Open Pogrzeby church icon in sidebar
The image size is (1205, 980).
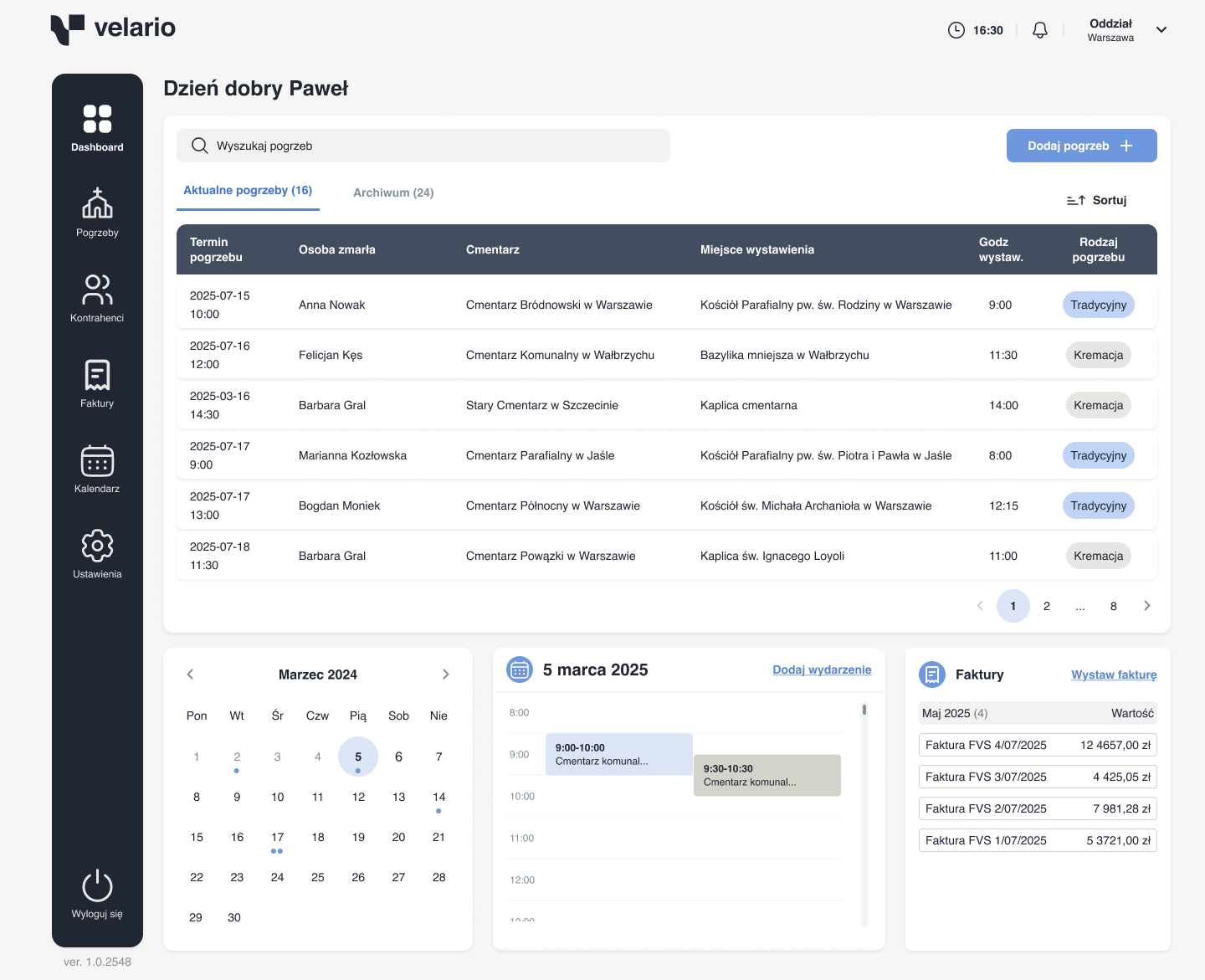(97, 203)
